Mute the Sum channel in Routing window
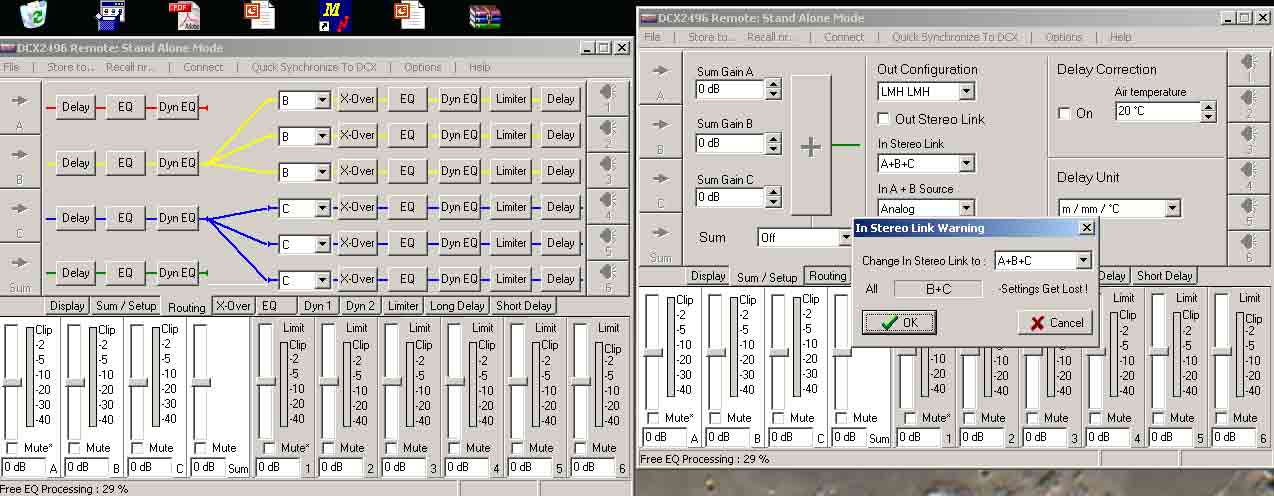 pyautogui.click(x=201, y=448)
